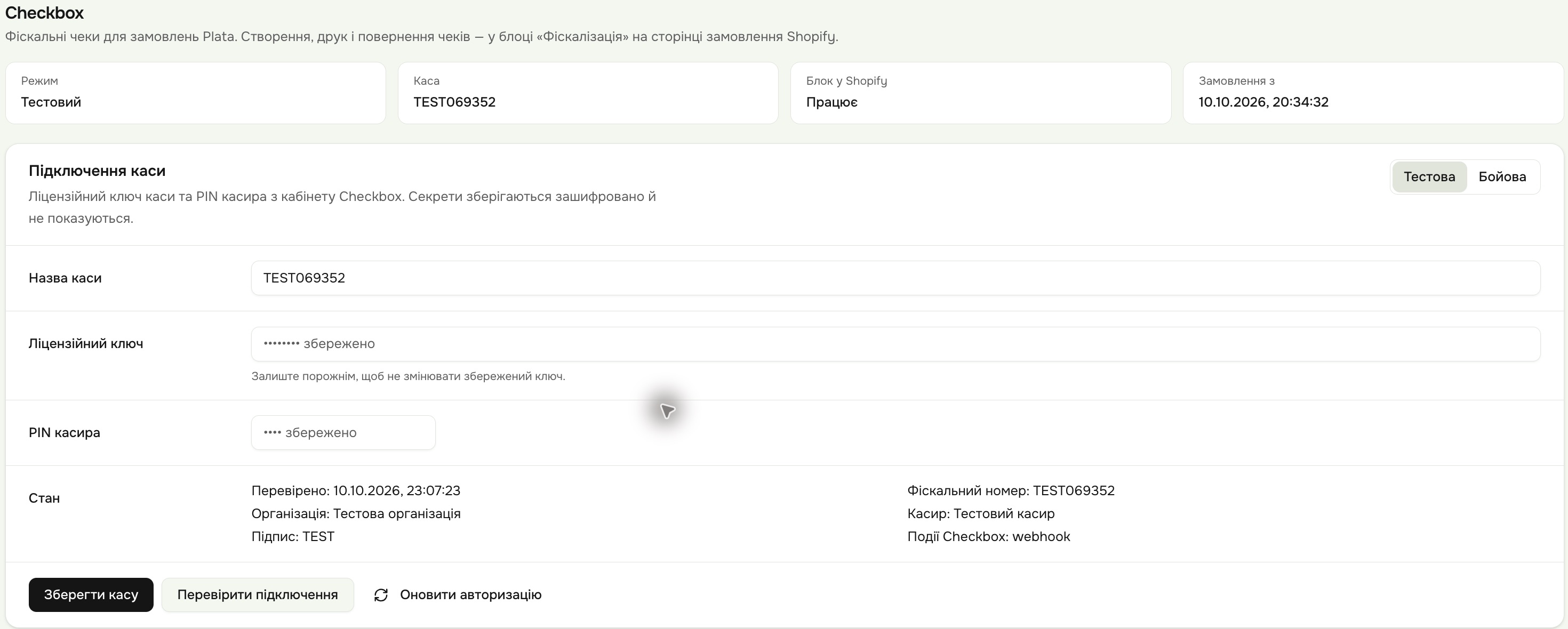
Task: Select the text Події Checkbox: webhook
Action: click(988, 537)
